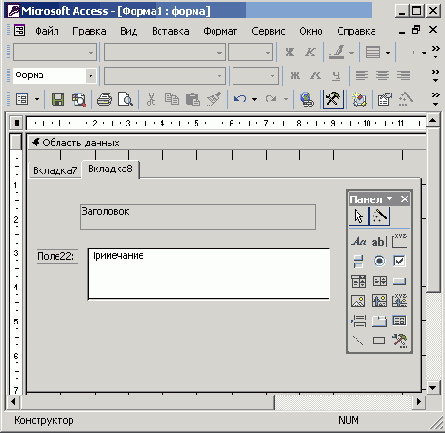Pick the Toggle Button tool in the toolbox
This screenshot has width=445, height=433.
pos(359,261)
